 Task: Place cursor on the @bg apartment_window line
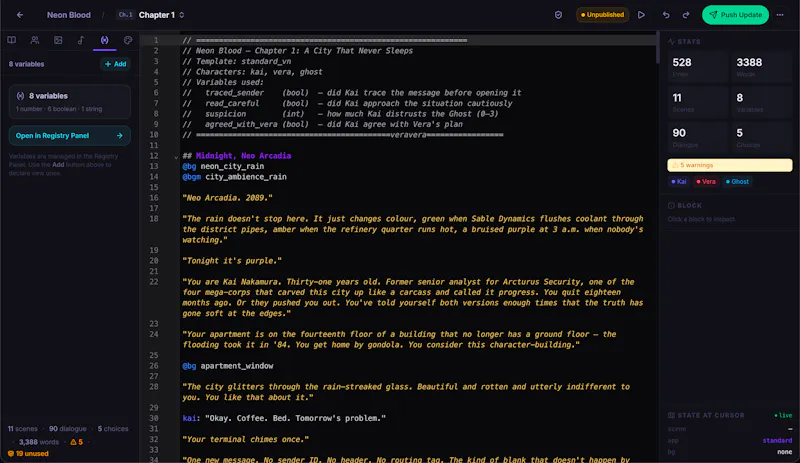pos(228,365)
